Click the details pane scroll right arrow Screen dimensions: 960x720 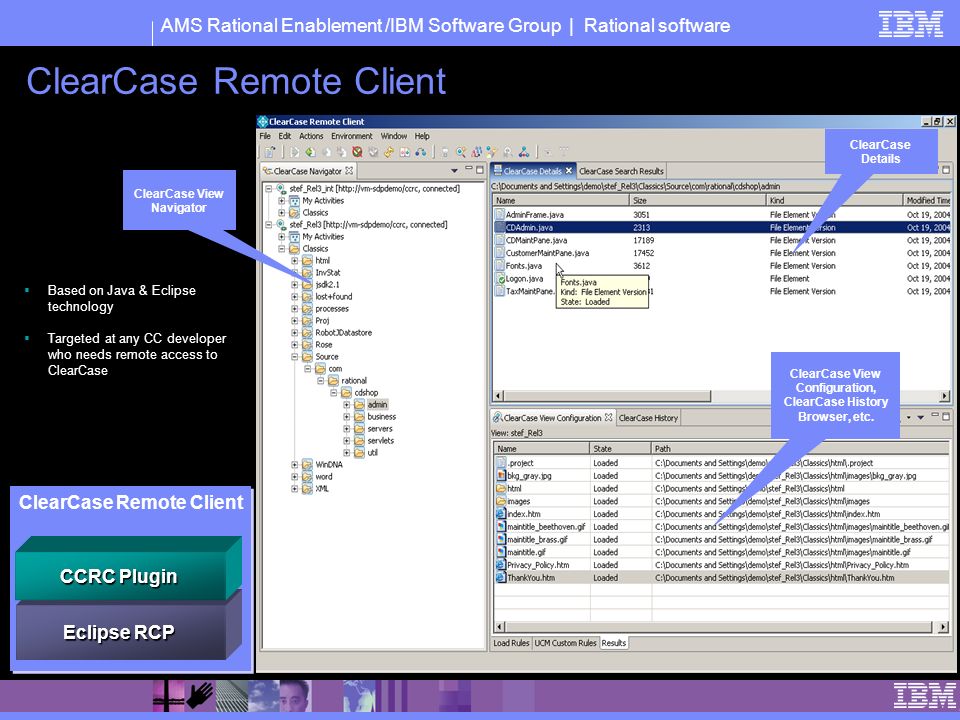tap(945, 396)
